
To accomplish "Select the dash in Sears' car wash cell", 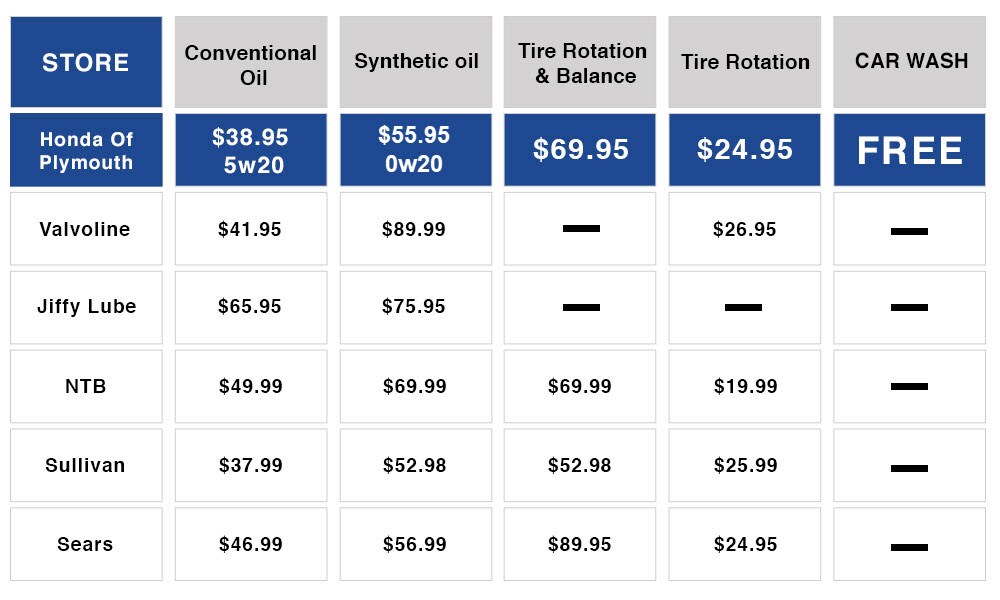I will click(909, 546).
